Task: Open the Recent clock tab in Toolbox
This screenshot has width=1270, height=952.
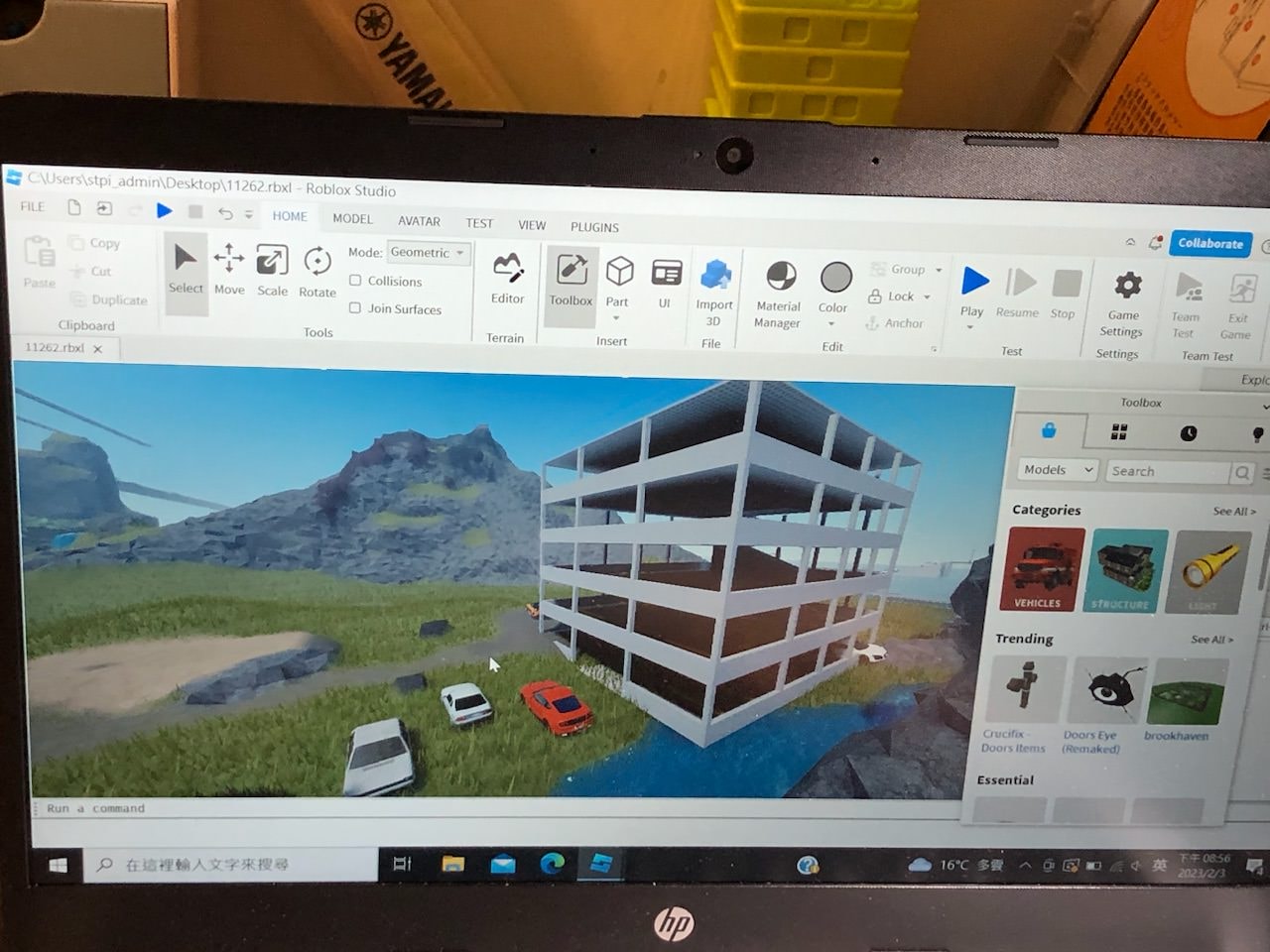Action: point(1189,432)
